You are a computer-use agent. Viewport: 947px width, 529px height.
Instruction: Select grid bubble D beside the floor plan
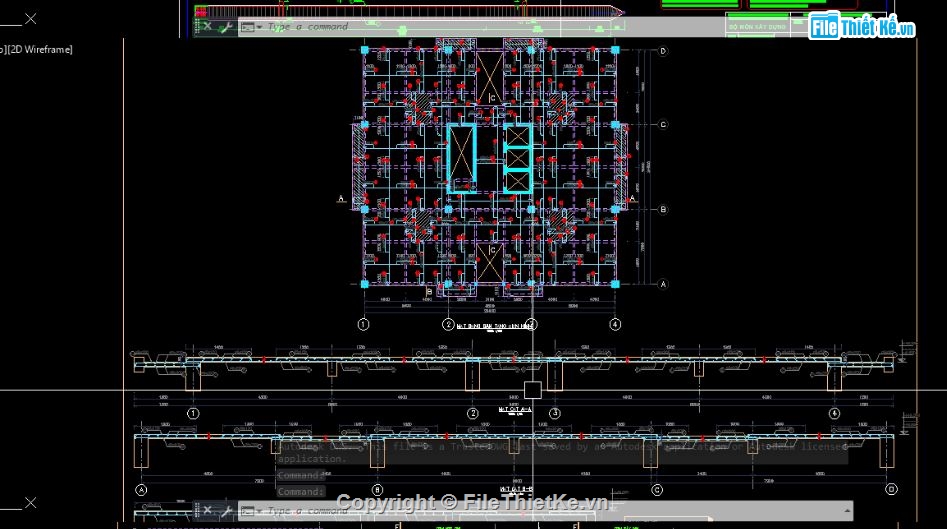[x=663, y=51]
